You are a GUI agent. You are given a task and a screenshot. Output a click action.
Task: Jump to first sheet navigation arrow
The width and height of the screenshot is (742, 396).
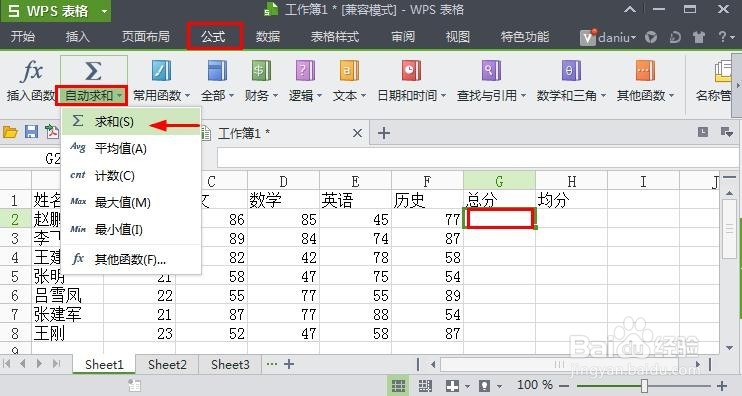(x=7, y=363)
